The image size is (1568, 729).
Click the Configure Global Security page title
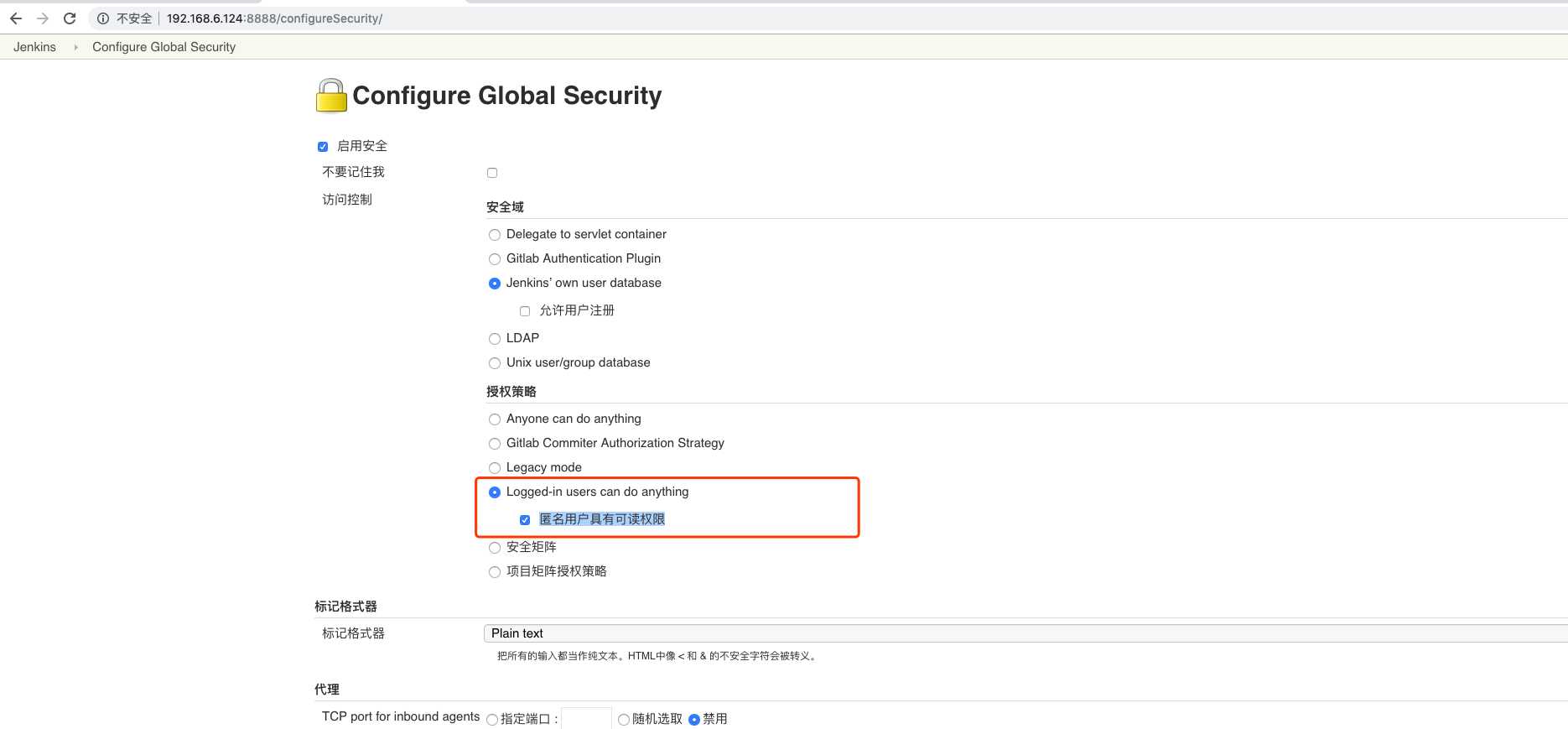507,96
